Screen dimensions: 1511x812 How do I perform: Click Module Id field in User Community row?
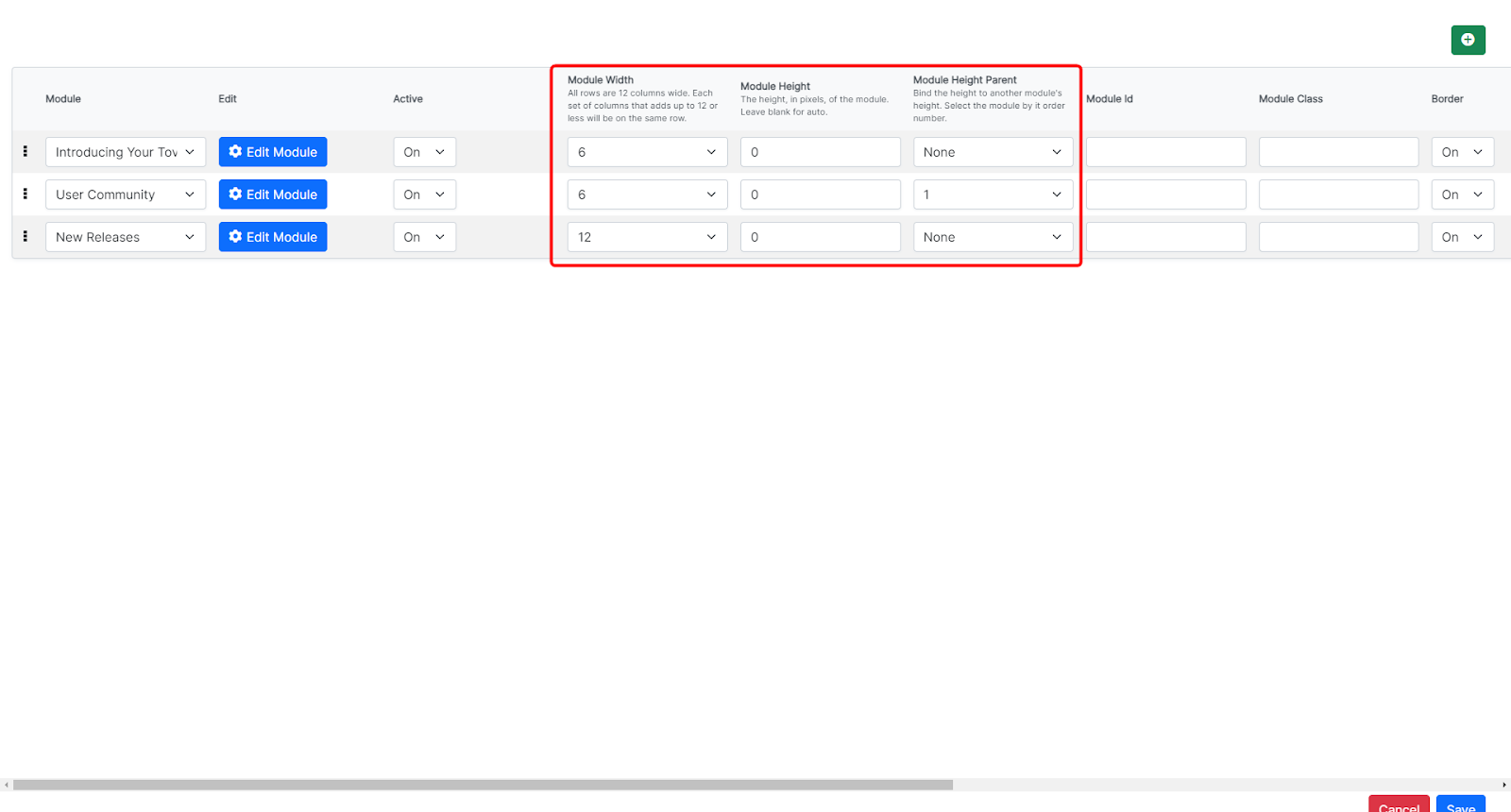tap(1166, 195)
